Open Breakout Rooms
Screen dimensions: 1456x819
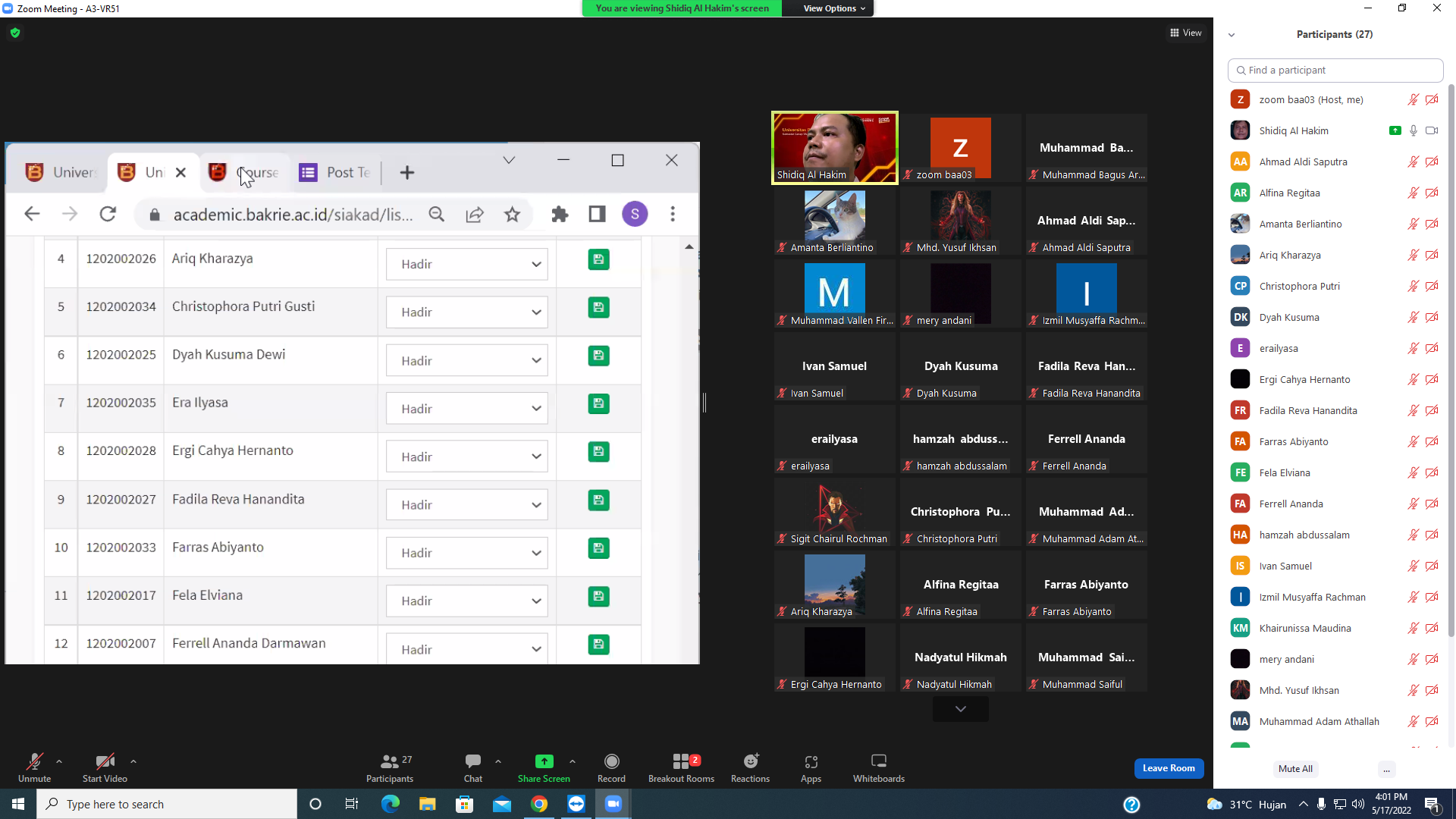pyautogui.click(x=681, y=767)
